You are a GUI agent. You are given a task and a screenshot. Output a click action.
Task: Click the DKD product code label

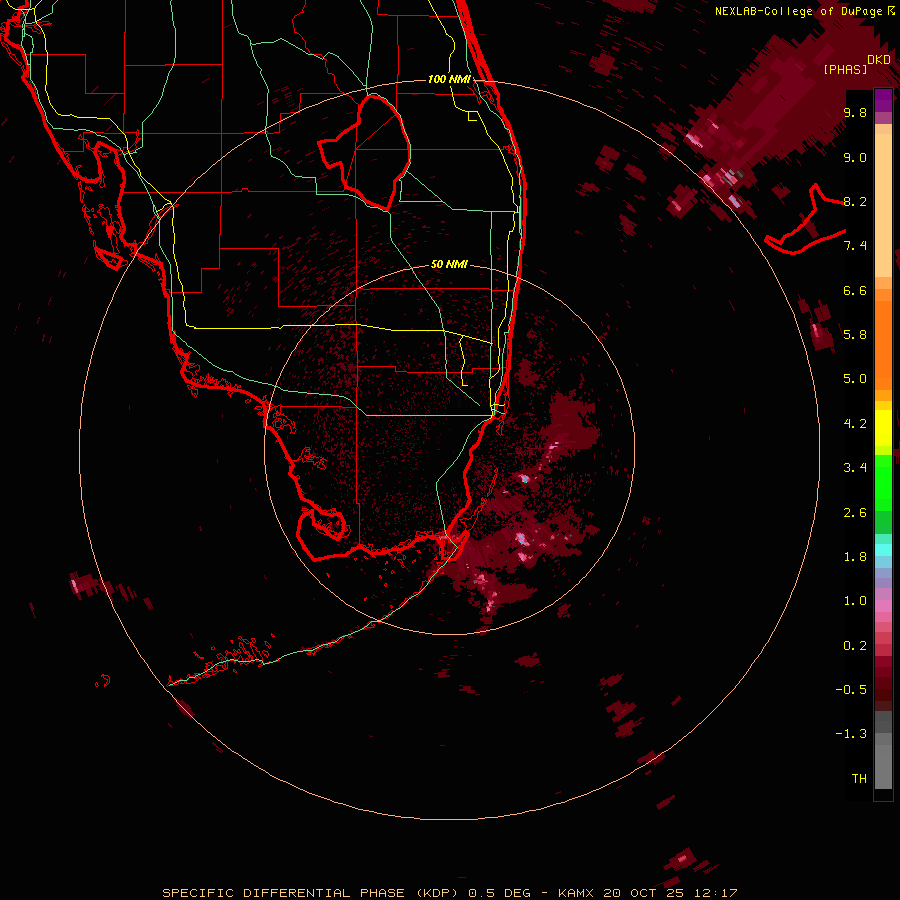(x=879, y=60)
